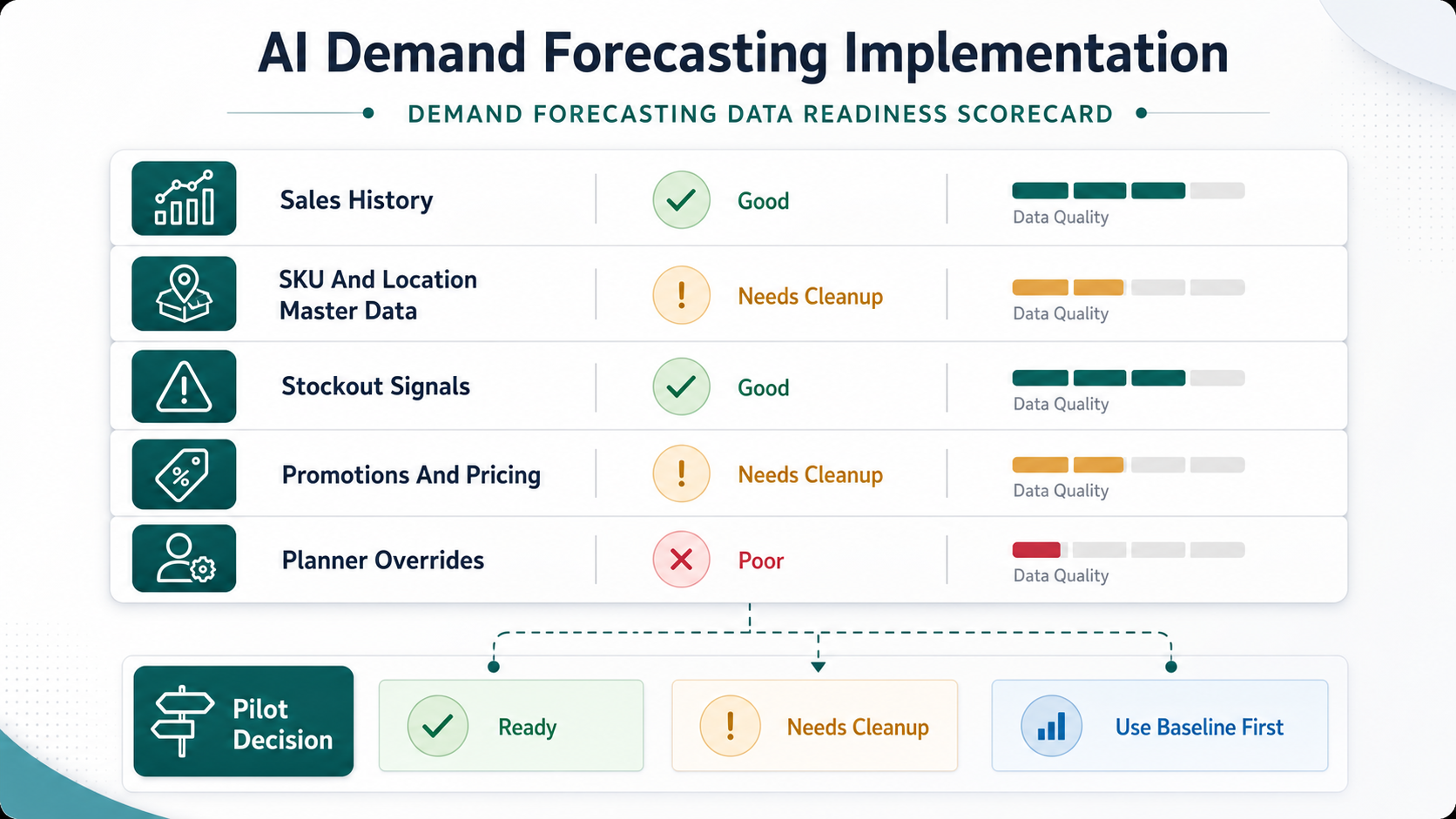Click the 'AI Demand Forecasting Implementation' title
Image resolution: width=1456 pixels, height=819 pixels.
point(743,54)
